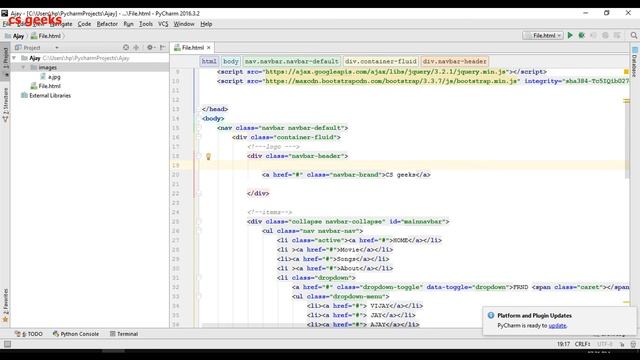Open Project panel gear settings

click(x=150, y=47)
